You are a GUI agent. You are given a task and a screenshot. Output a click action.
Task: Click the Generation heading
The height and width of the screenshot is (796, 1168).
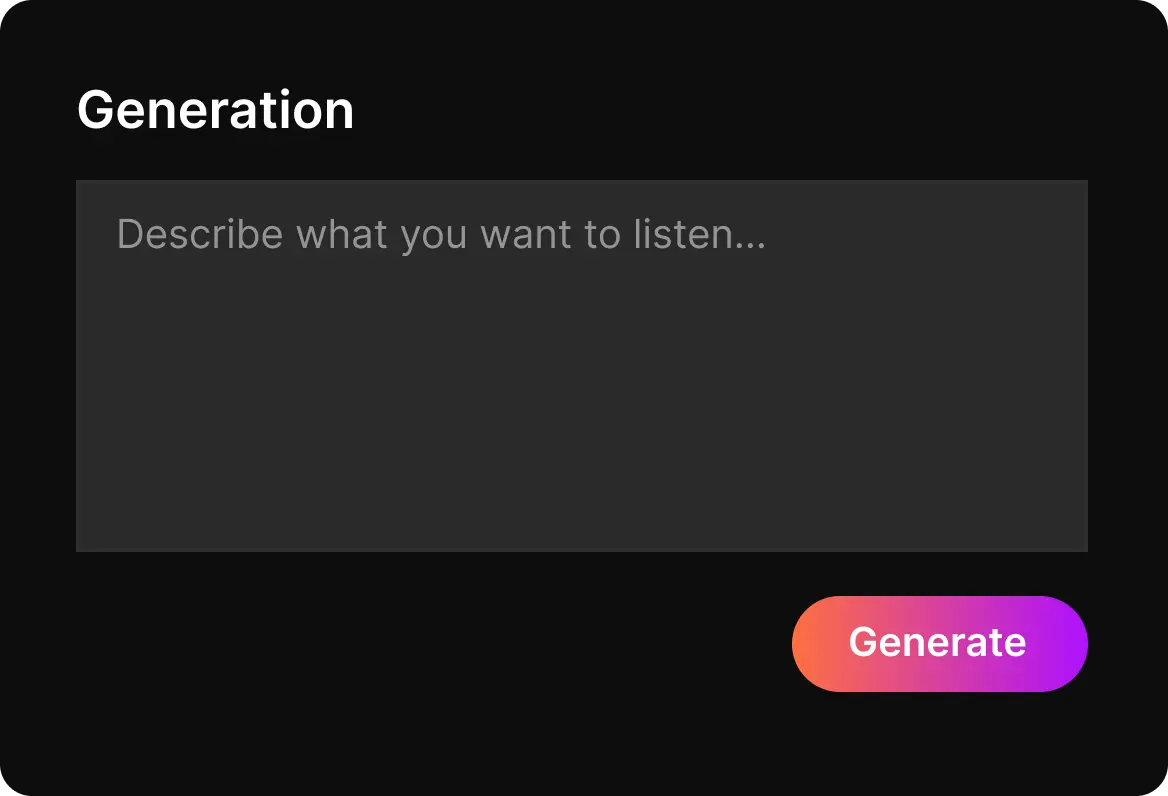[x=215, y=110]
